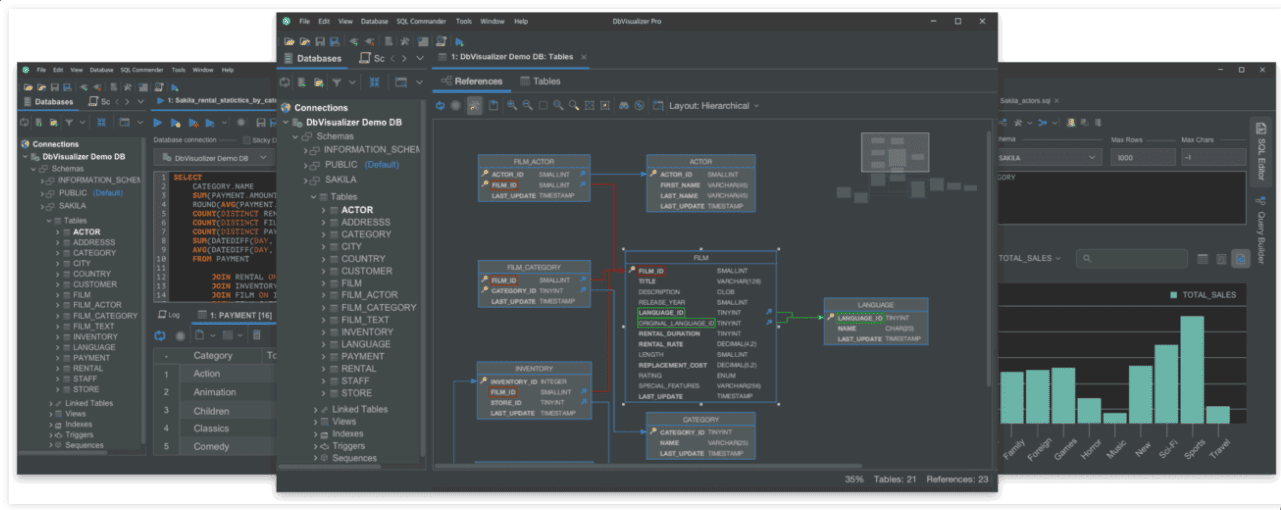Click the zoom in magnifier in graph toolbar
Viewport: 1281px width, 510px height.
[512, 105]
